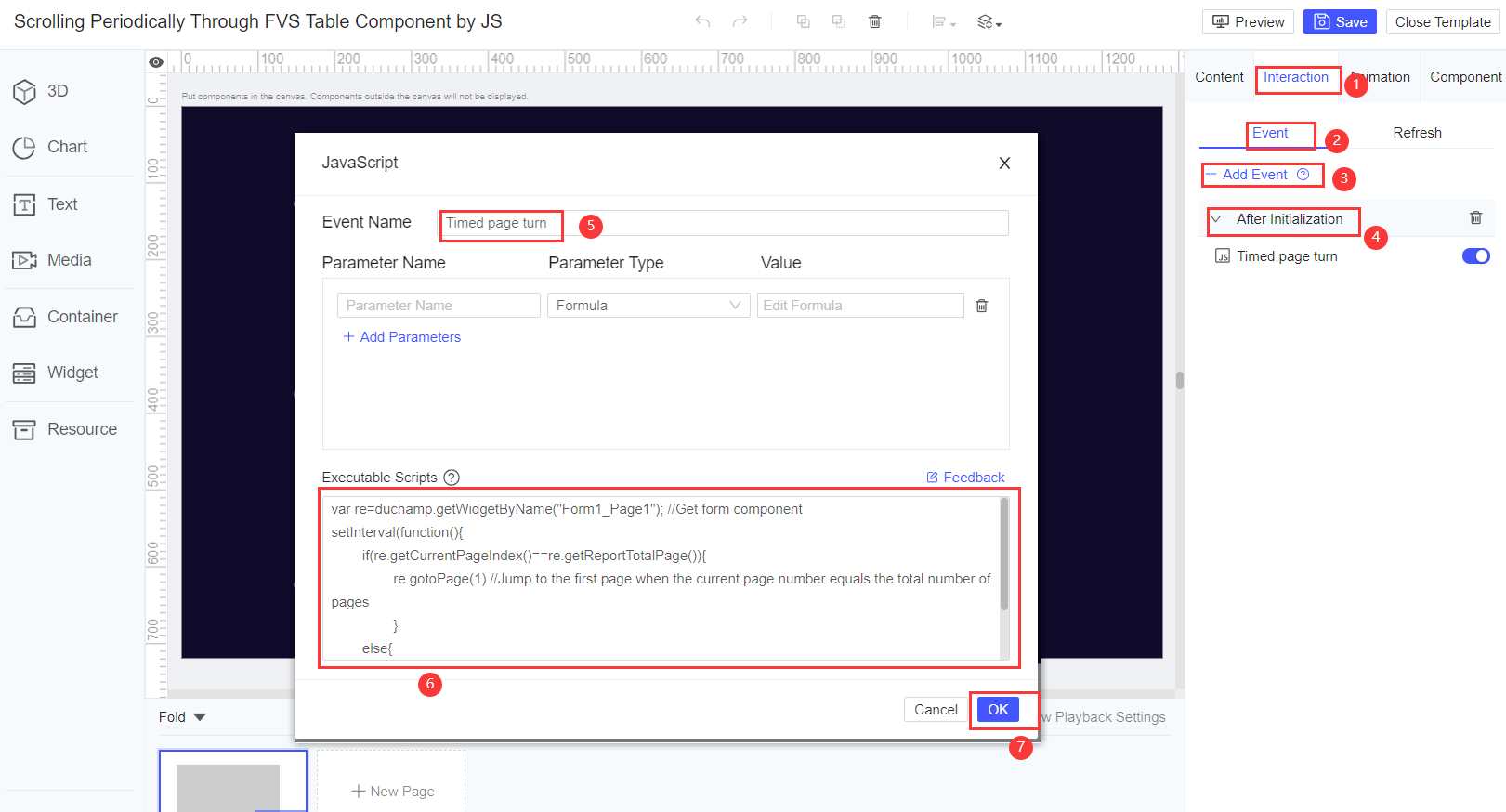Click the Event Name input field
Image resolution: width=1506 pixels, height=812 pixels.
point(723,223)
